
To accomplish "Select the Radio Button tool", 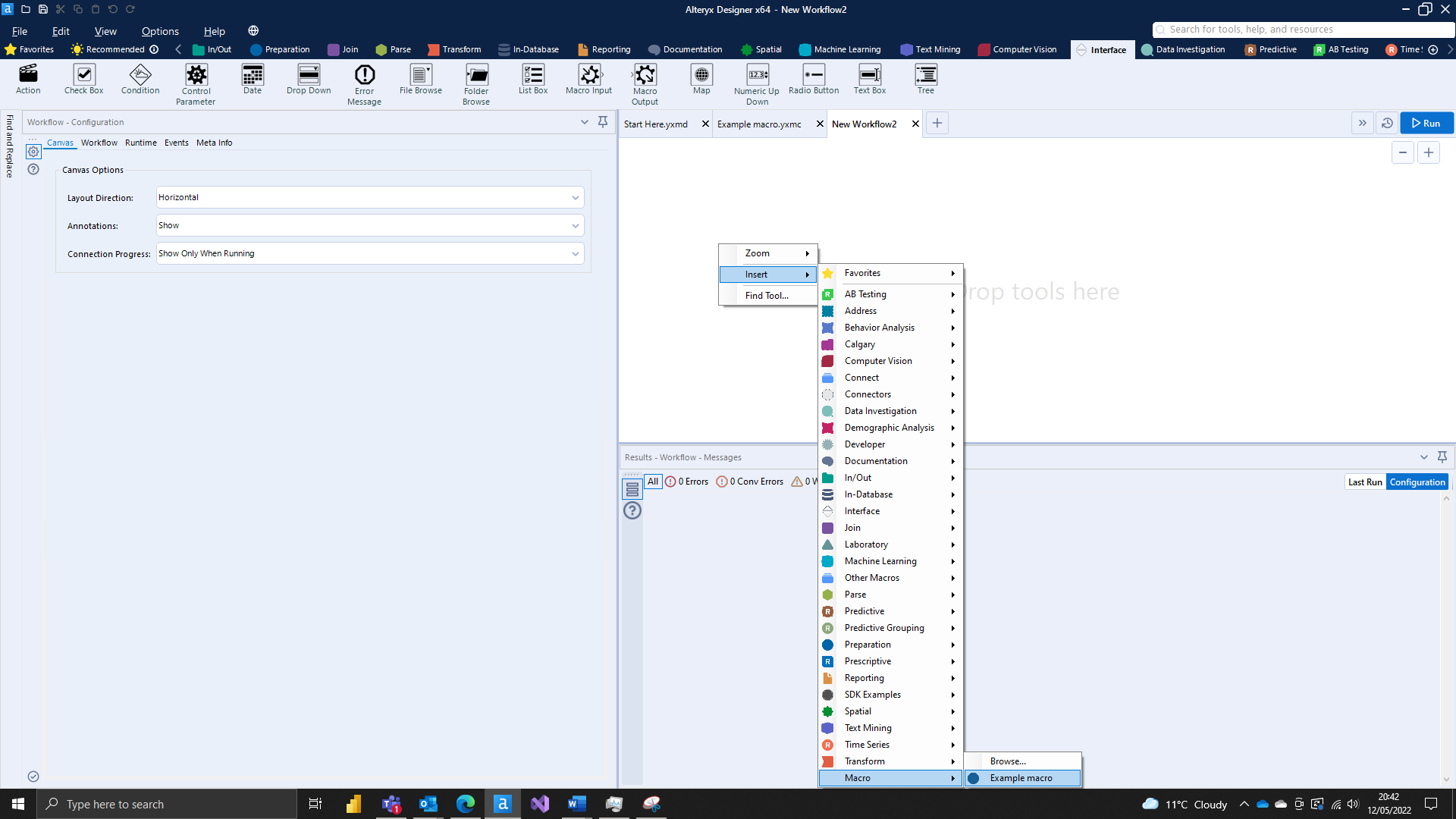I will click(x=813, y=80).
